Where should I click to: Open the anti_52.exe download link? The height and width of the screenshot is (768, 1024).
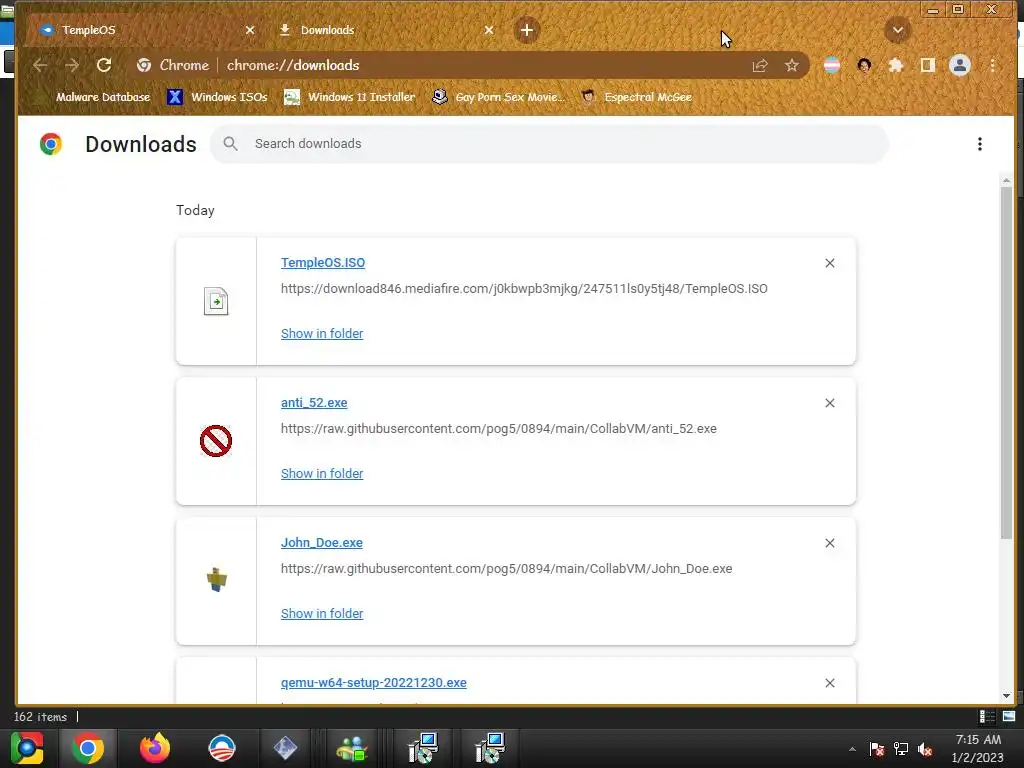(314, 403)
